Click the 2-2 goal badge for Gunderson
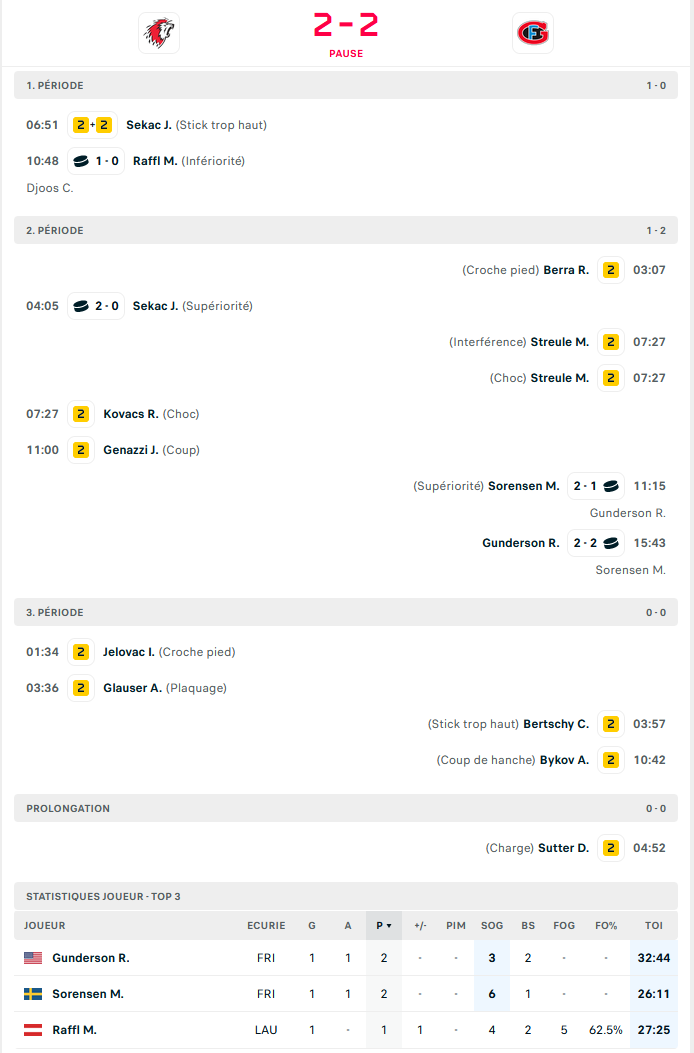The width and height of the screenshot is (694, 1053). (596, 543)
